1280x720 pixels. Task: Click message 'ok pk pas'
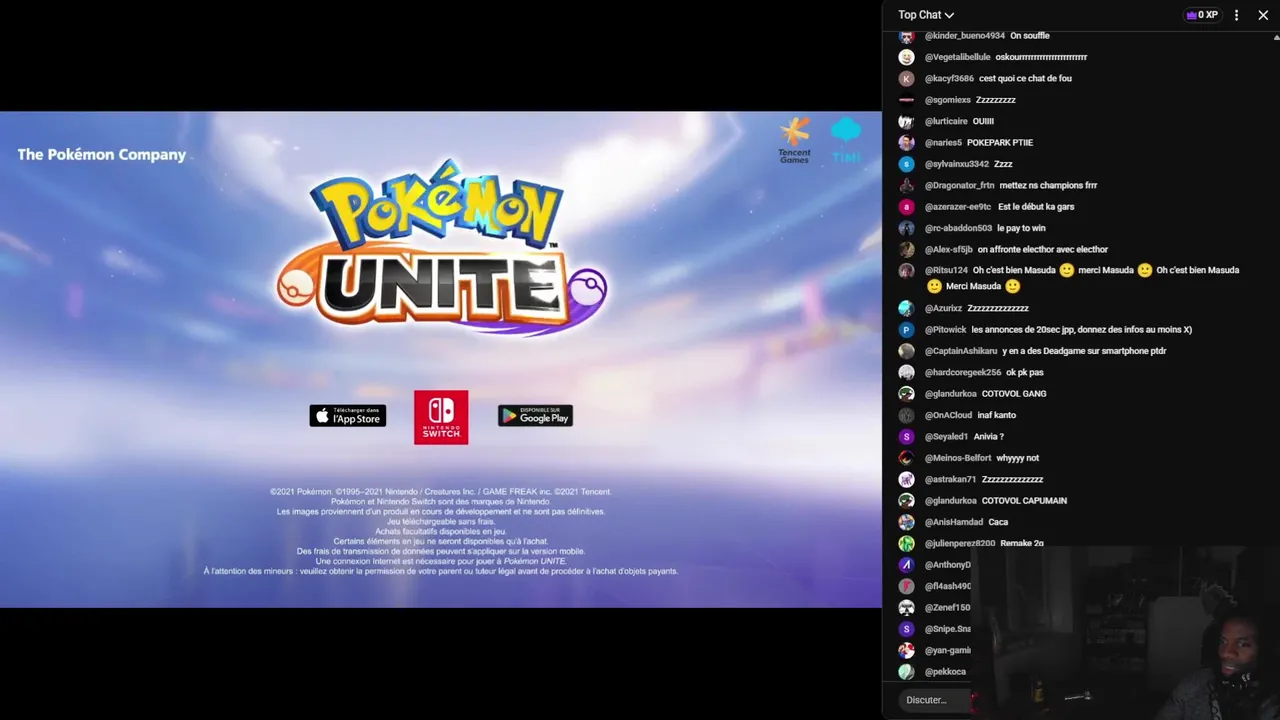[1025, 372]
